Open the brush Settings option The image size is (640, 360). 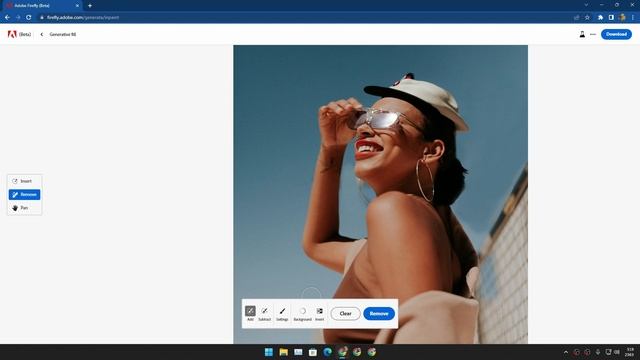coord(282,313)
